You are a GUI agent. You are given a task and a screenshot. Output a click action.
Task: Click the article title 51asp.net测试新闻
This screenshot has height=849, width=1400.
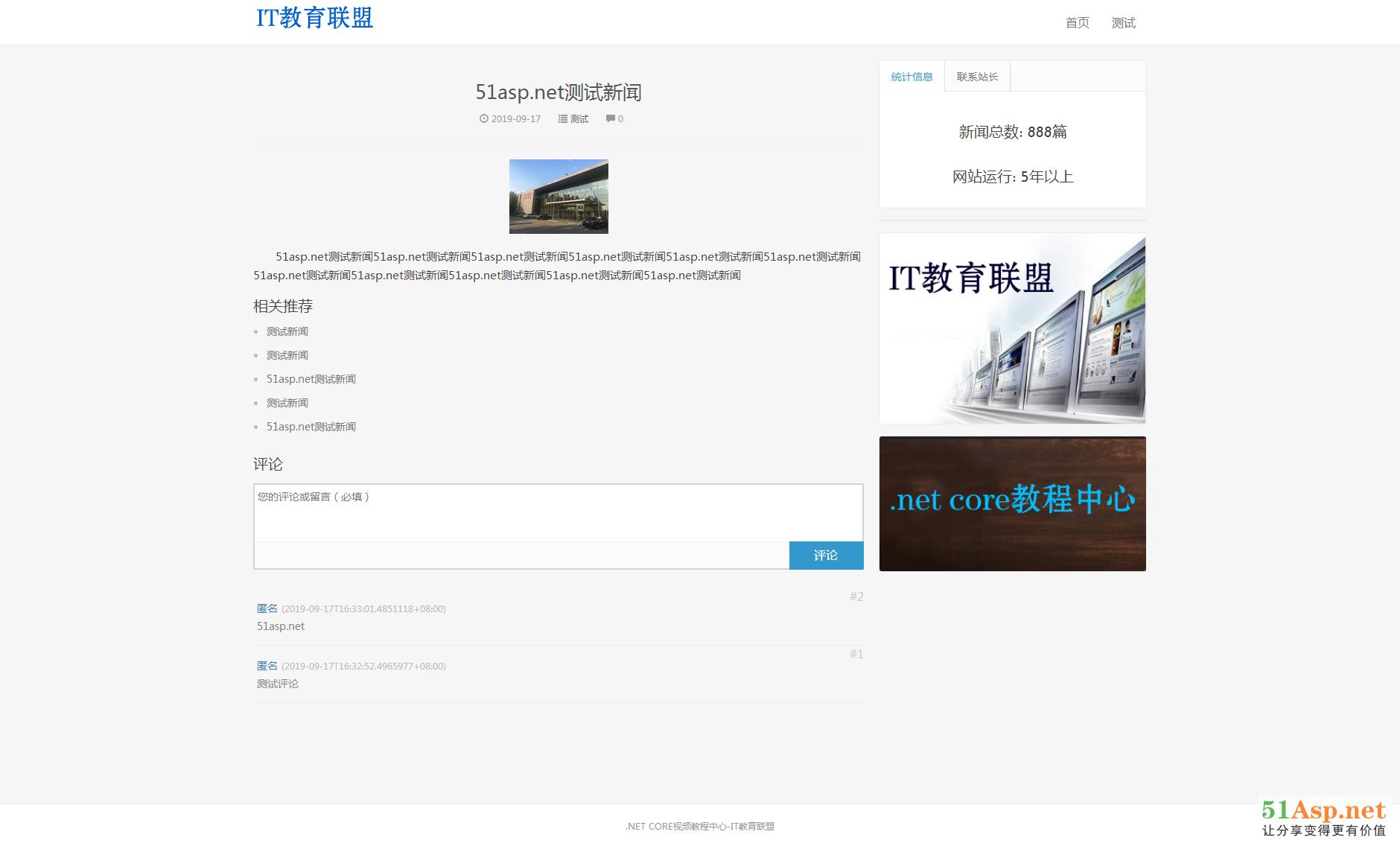coord(559,92)
